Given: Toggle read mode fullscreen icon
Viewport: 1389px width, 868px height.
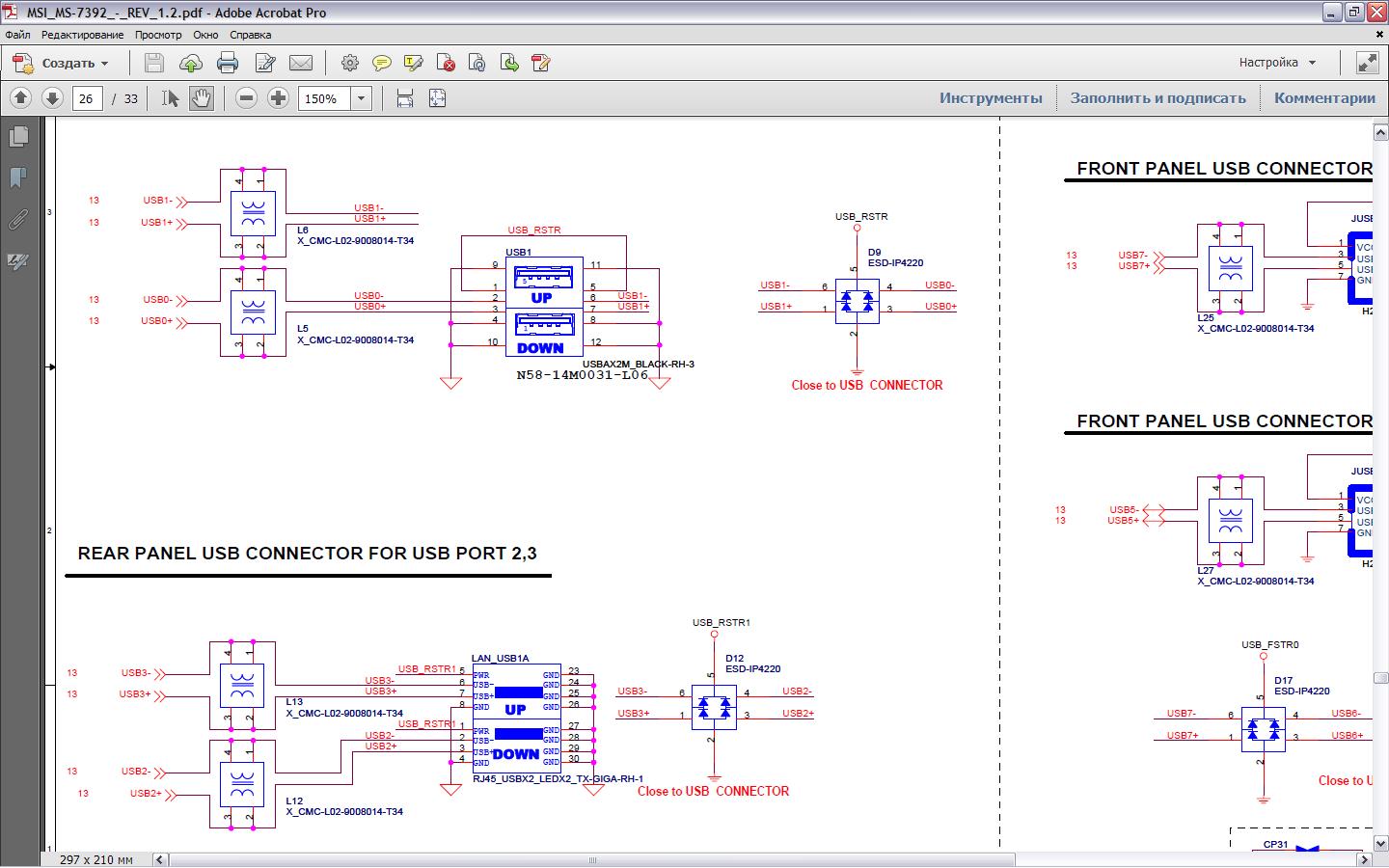Looking at the screenshot, I should coord(1367,63).
